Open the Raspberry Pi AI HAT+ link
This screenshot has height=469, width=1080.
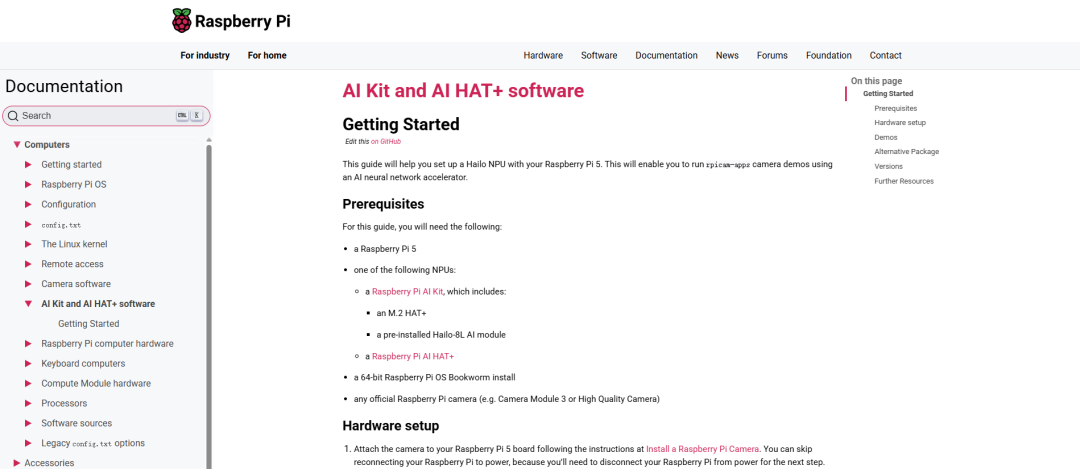(413, 357)
